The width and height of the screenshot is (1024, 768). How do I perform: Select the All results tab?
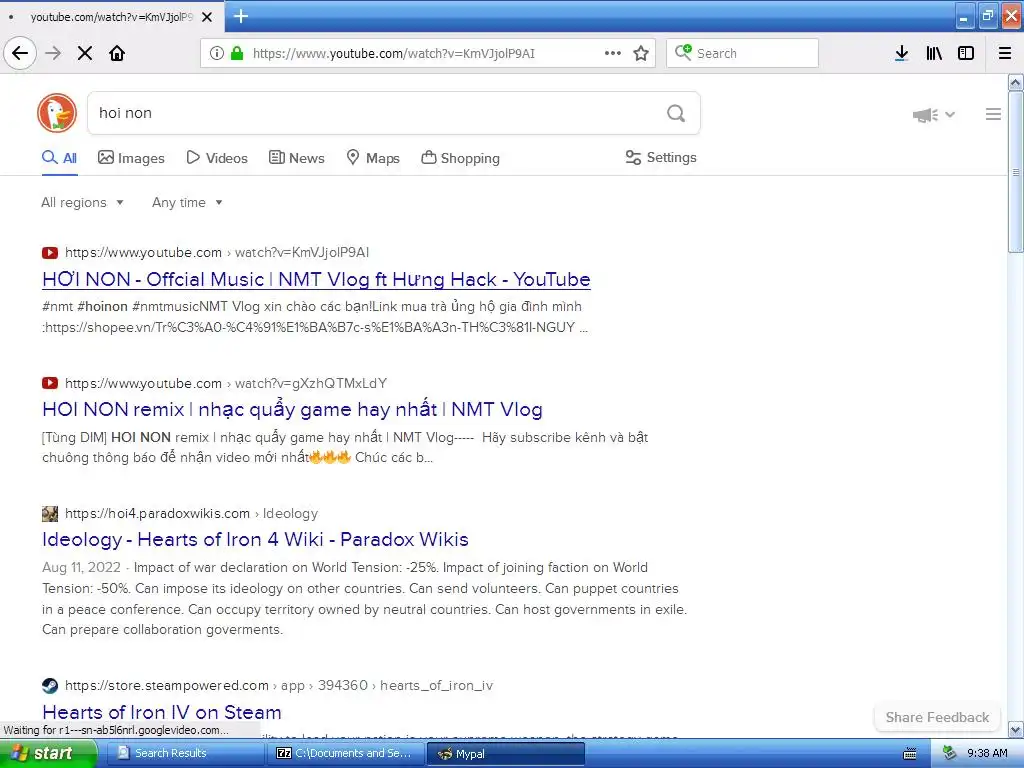59,158
